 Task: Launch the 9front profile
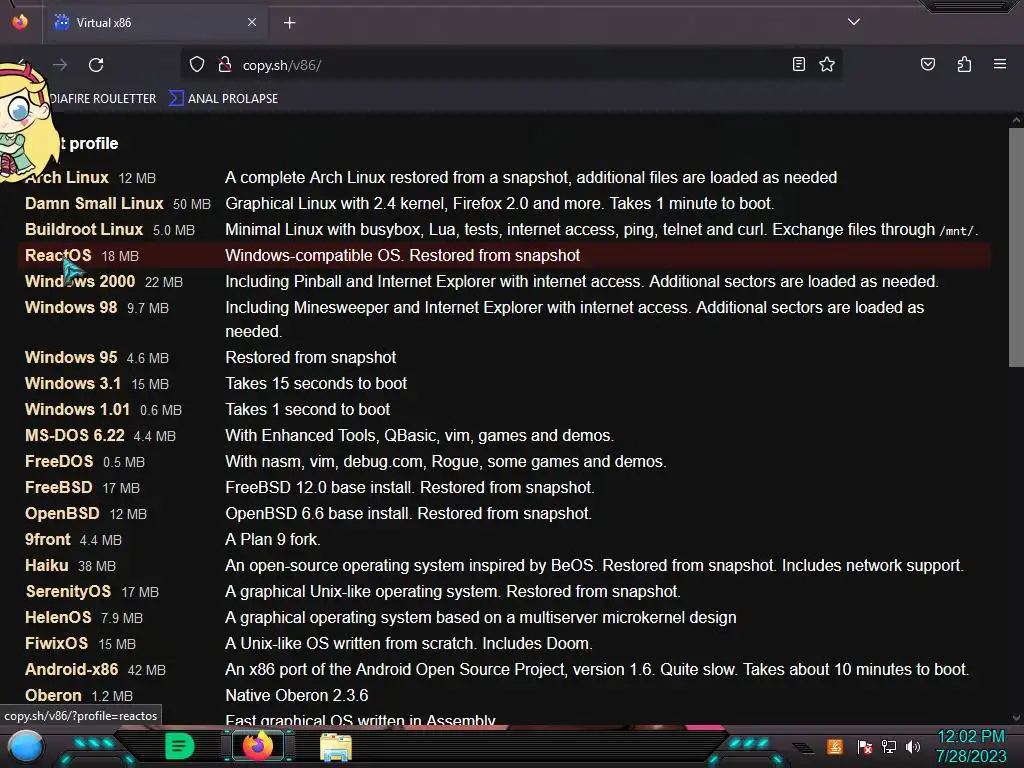tap(48, 539)
